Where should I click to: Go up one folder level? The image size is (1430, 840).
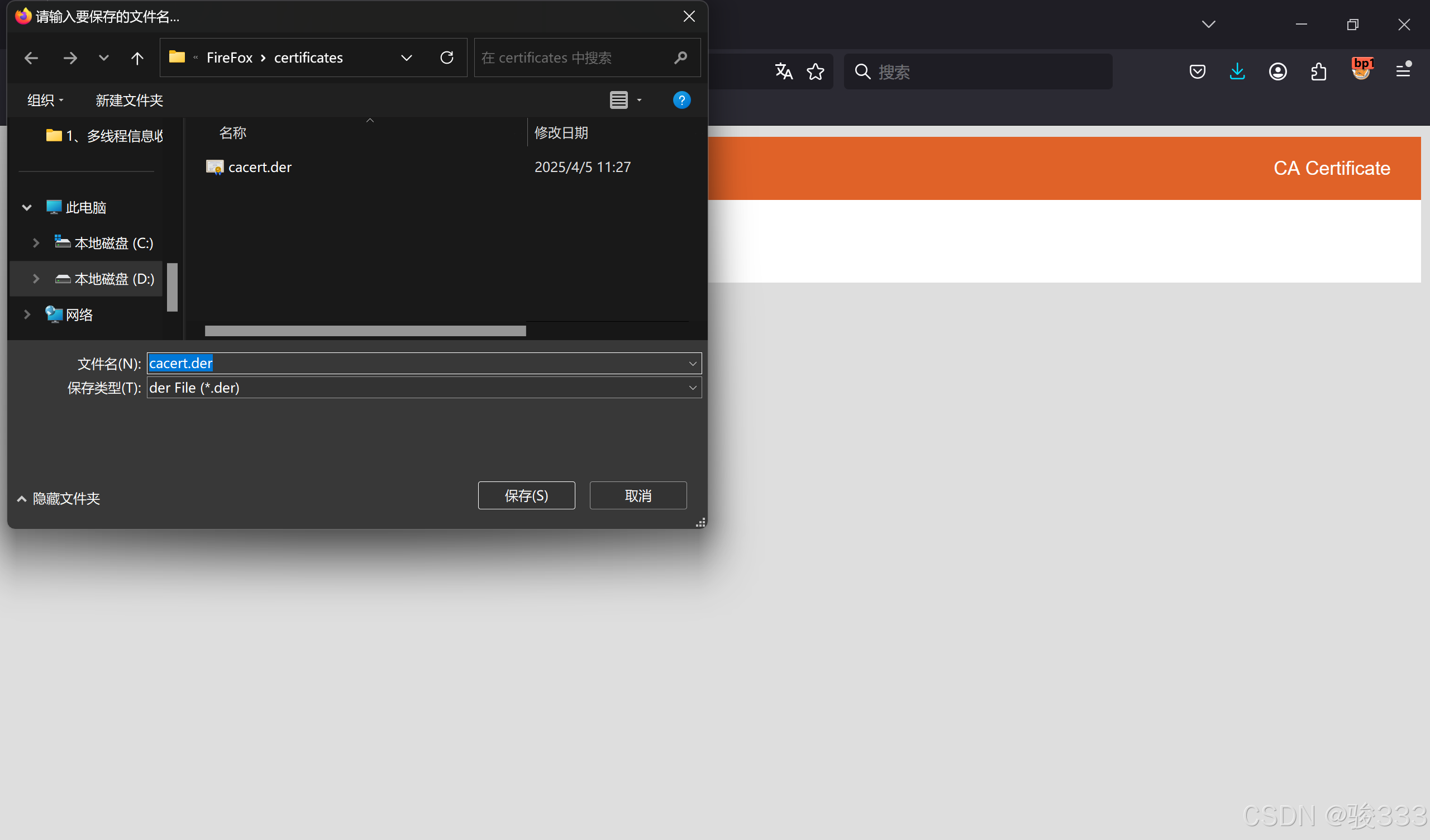click(x=137, y=58)
